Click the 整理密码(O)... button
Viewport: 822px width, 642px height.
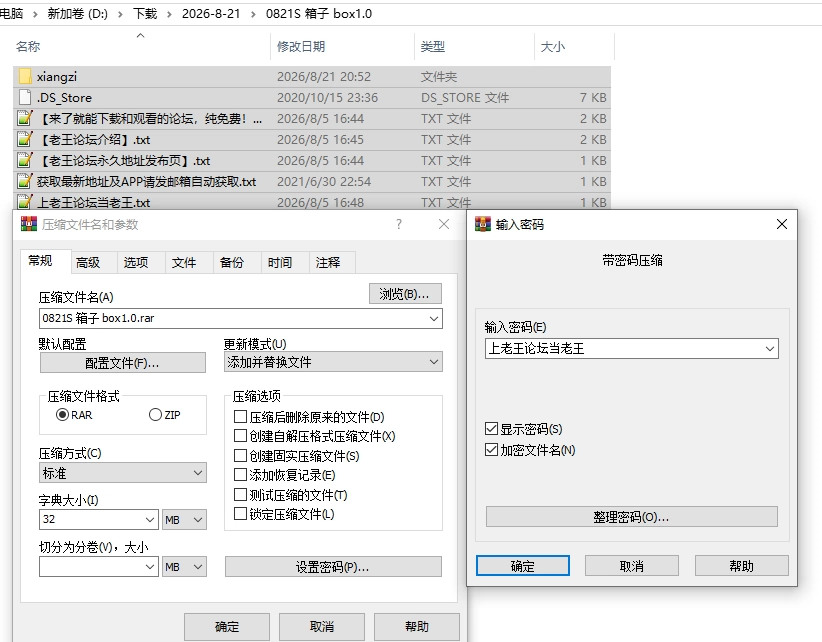[632, 517]
